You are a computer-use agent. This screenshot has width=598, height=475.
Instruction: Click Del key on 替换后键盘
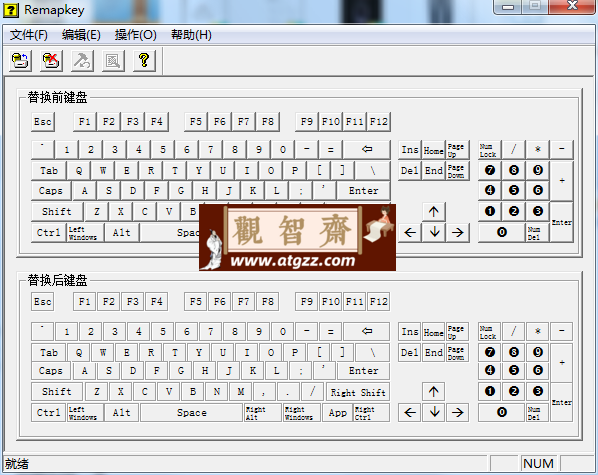pos(410,353)
